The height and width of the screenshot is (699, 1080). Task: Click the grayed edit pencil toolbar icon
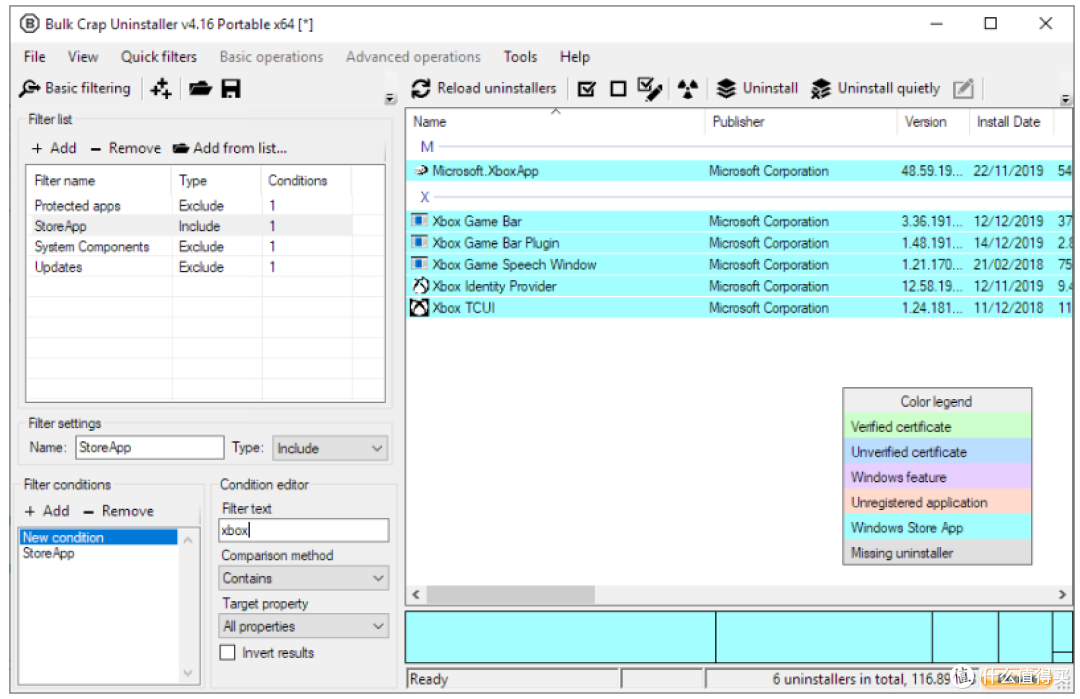pyautogui.click(x=963, y=89)
